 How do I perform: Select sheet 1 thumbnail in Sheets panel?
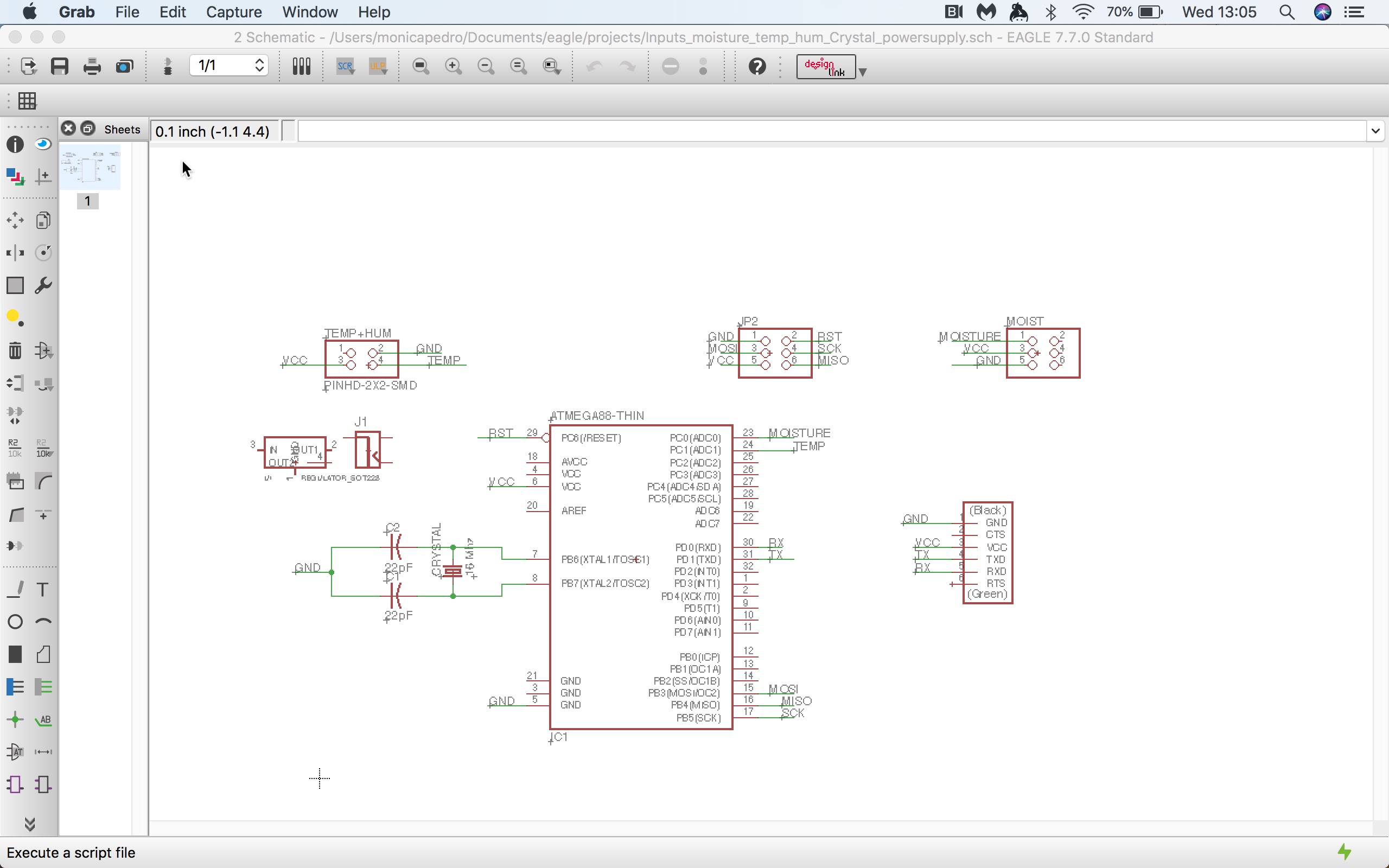[90, 167]
